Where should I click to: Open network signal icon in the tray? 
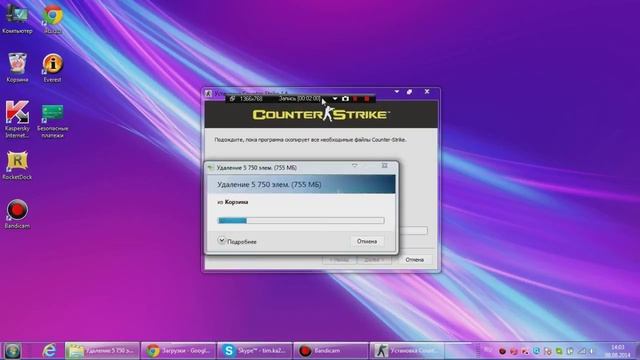(581, 351)
